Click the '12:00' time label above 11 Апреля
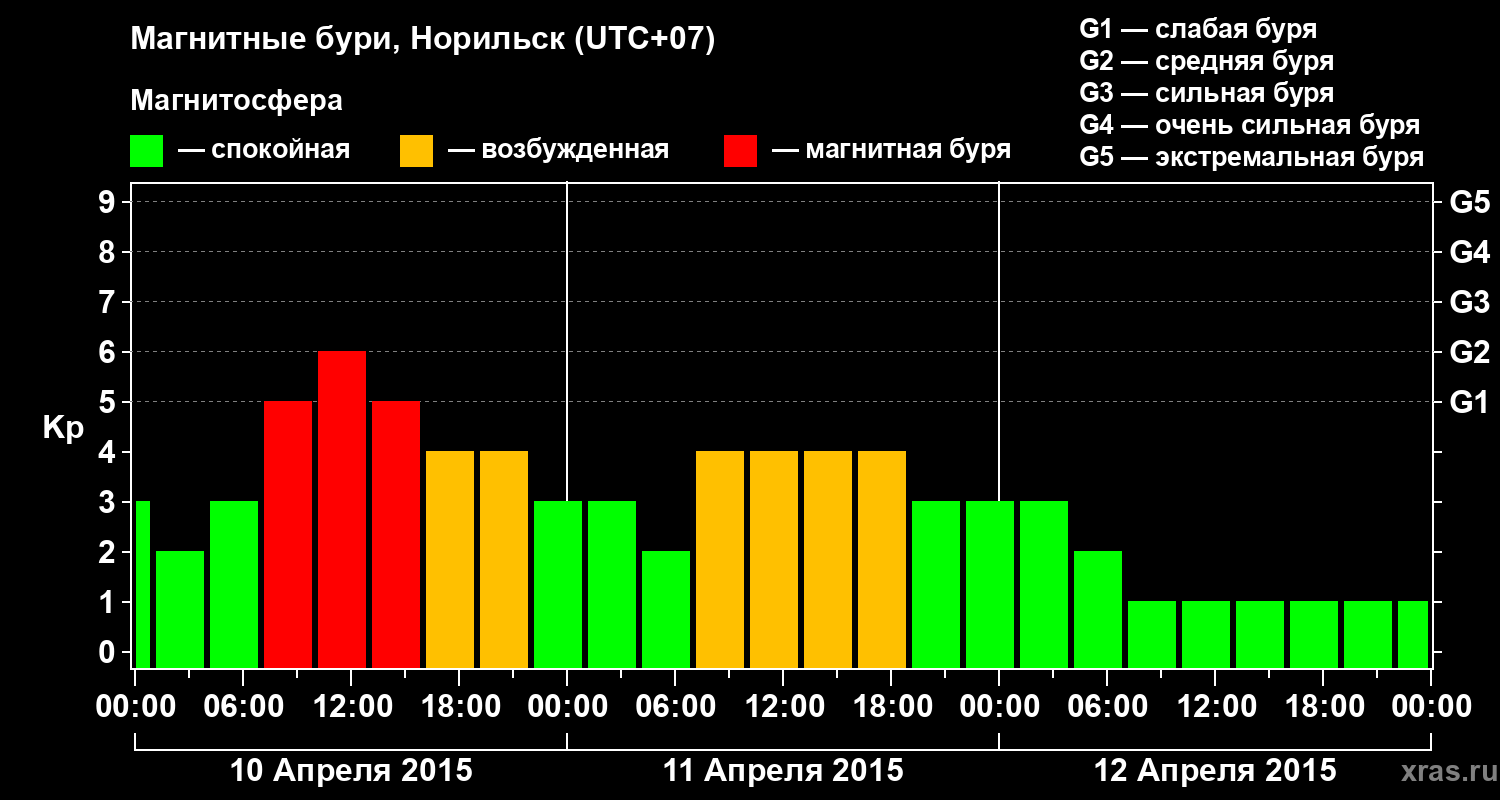 [x=783, y=707]
